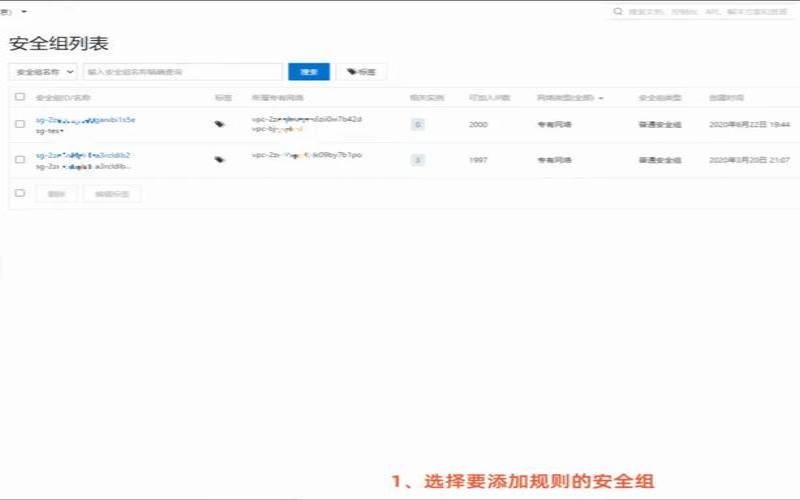This screenshot has height=500, width=800.
Task: Click the delete button below the table
Action: (56, 194)
